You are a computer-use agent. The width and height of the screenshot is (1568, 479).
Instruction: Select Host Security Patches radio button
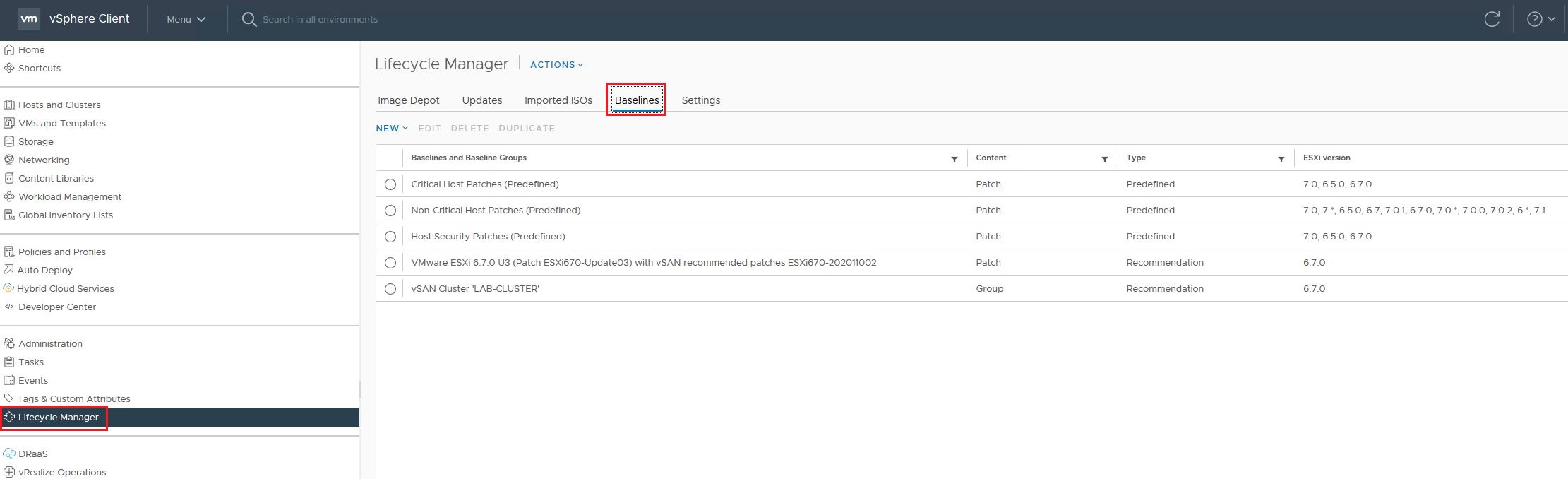tap(390, 237)
